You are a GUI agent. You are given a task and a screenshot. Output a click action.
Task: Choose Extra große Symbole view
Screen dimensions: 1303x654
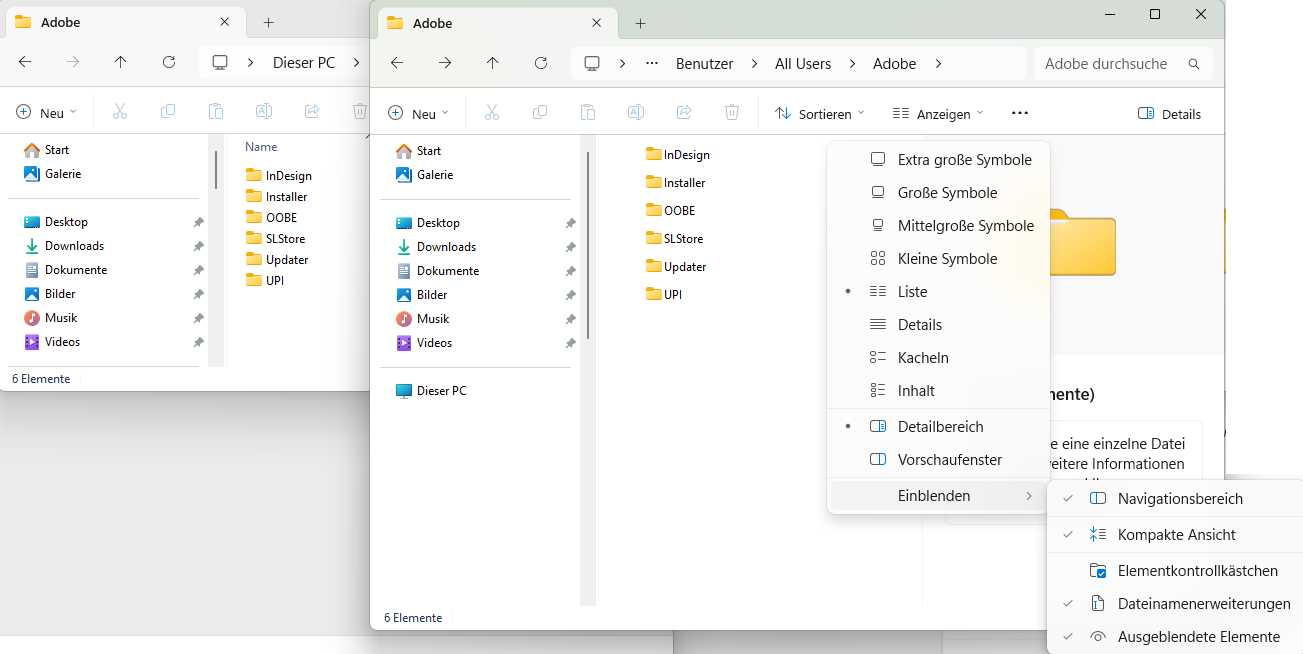click(938, 159)
